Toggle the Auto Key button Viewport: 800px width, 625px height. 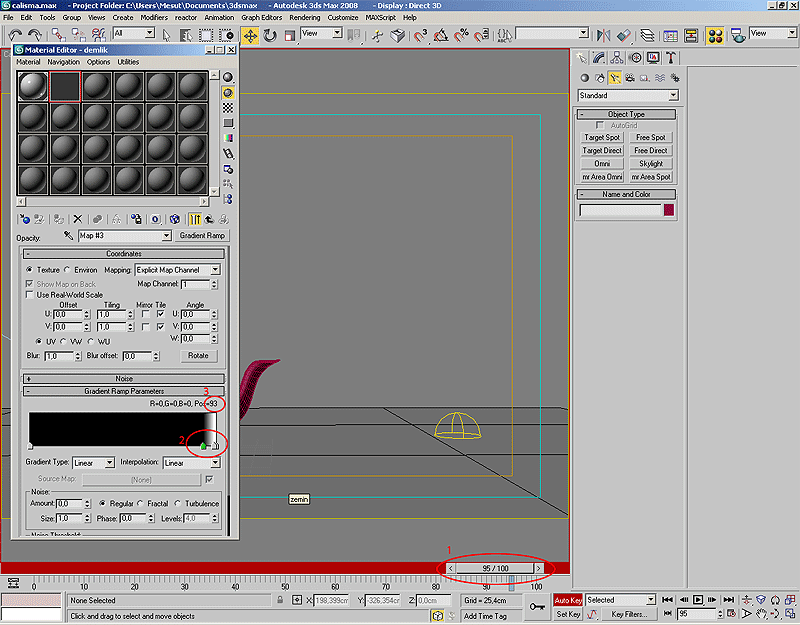pos(568,600)
